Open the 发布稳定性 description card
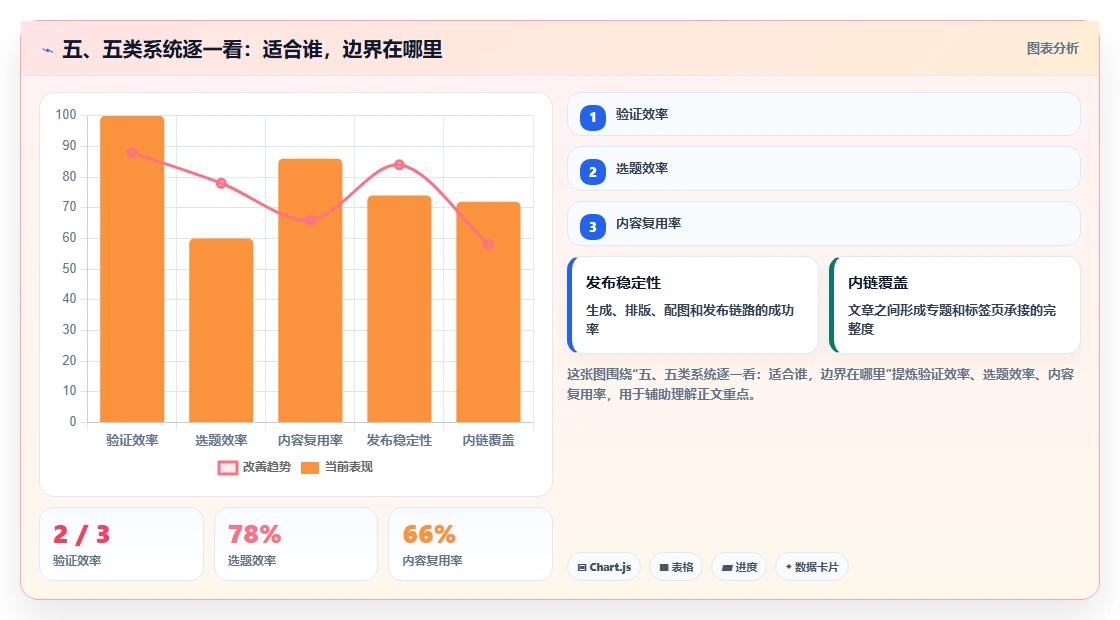1120x620 pixels. [x=693, y=305]
